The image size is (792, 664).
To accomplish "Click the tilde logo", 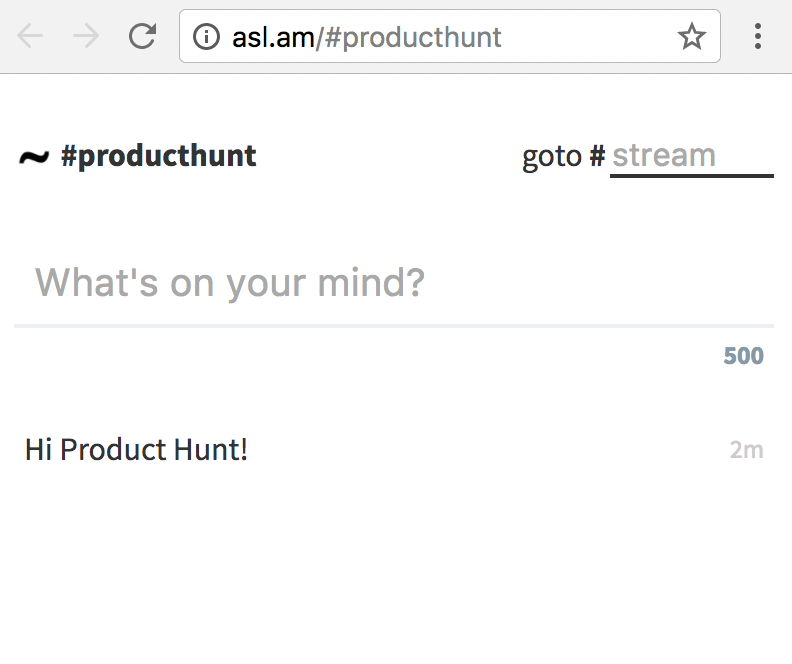I will click(34, 157).
